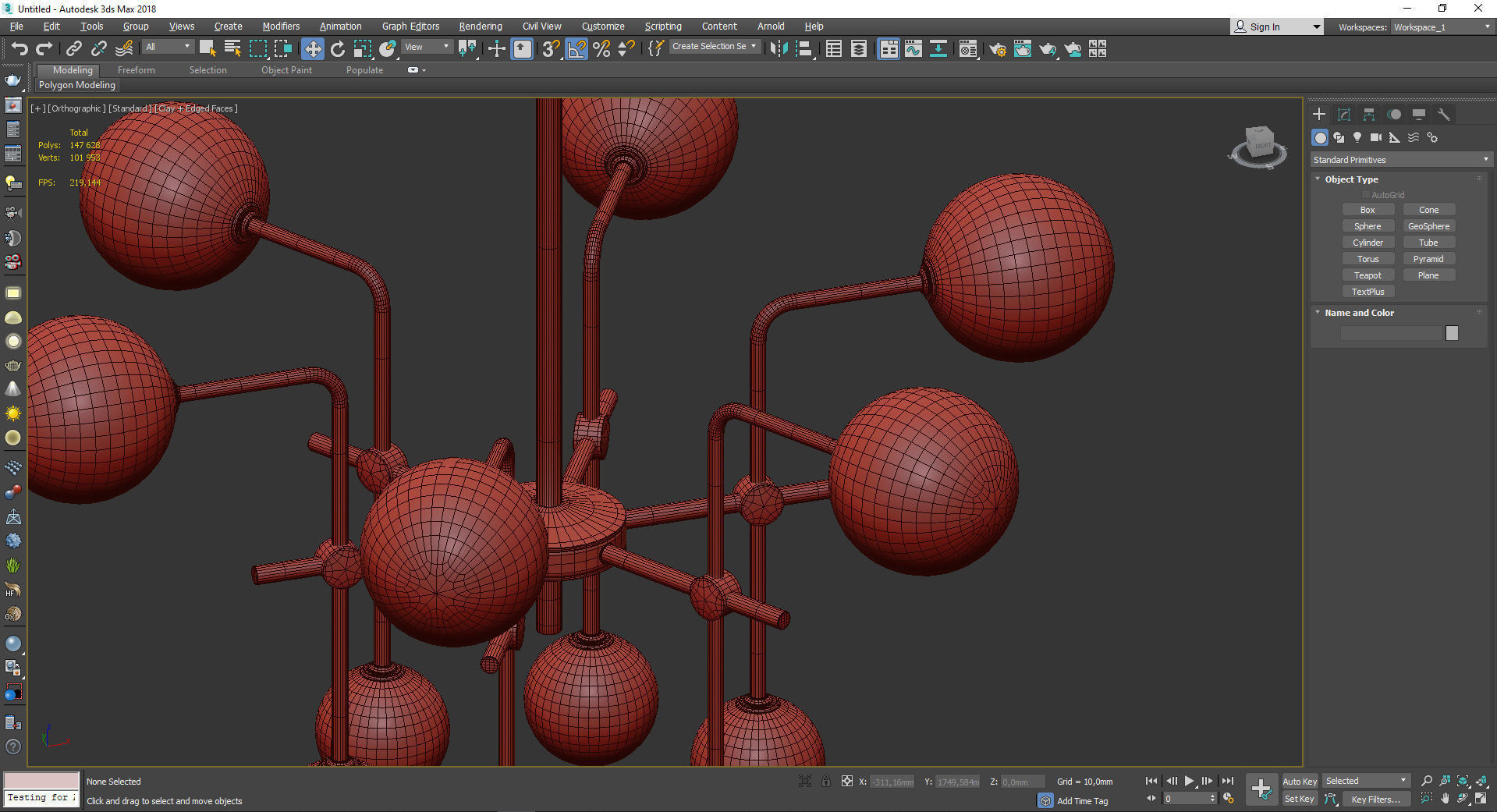Click Render Production teapot icon
The width and height of the screenshot is (1497, 812).
(1048, 49)
